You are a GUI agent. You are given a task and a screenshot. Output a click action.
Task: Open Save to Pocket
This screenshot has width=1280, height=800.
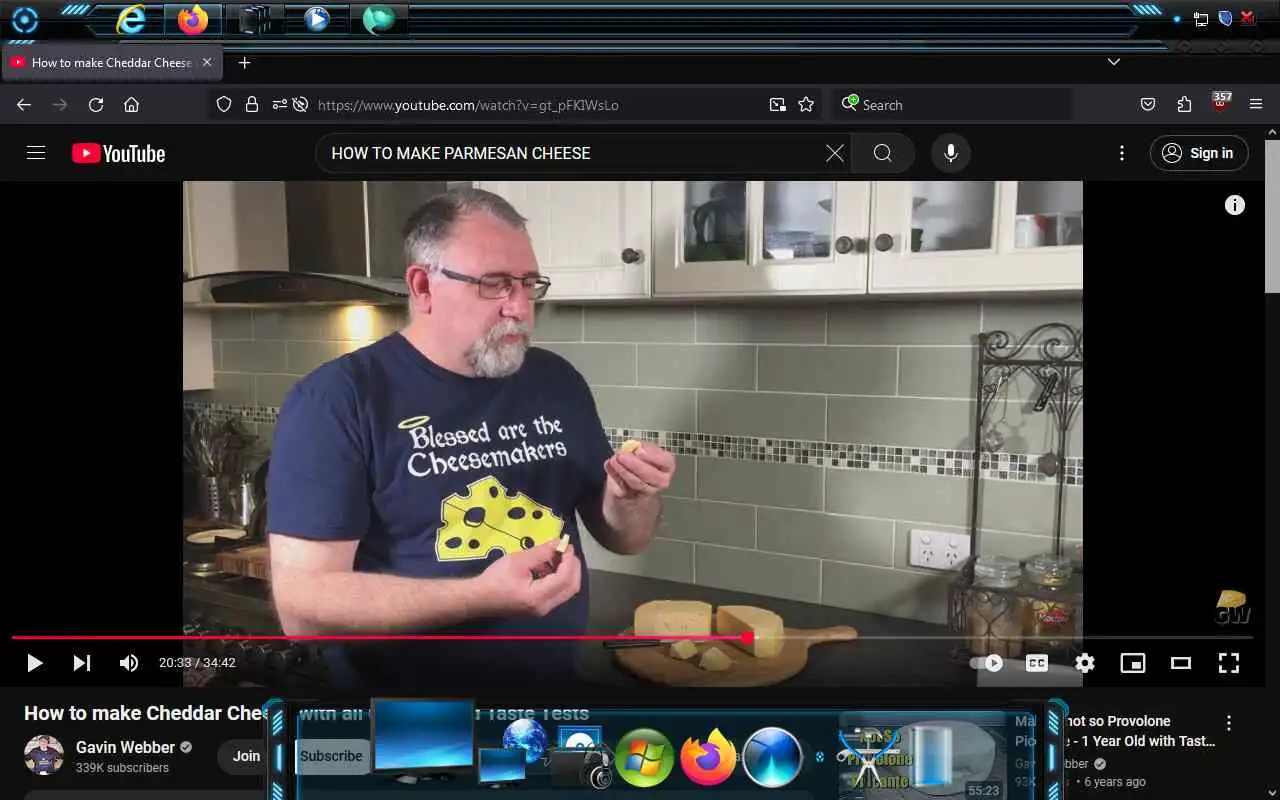point(1148,105)
